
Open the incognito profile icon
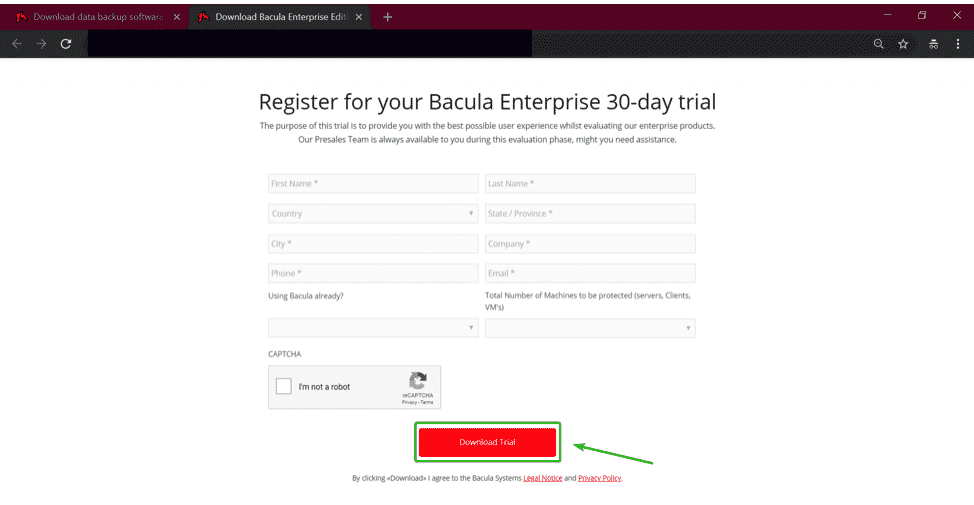pyautogui.click(x=931, y=44)
